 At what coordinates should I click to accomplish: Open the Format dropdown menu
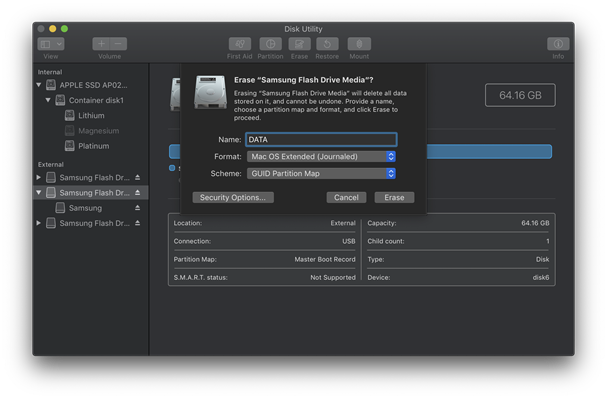(321, 157)
